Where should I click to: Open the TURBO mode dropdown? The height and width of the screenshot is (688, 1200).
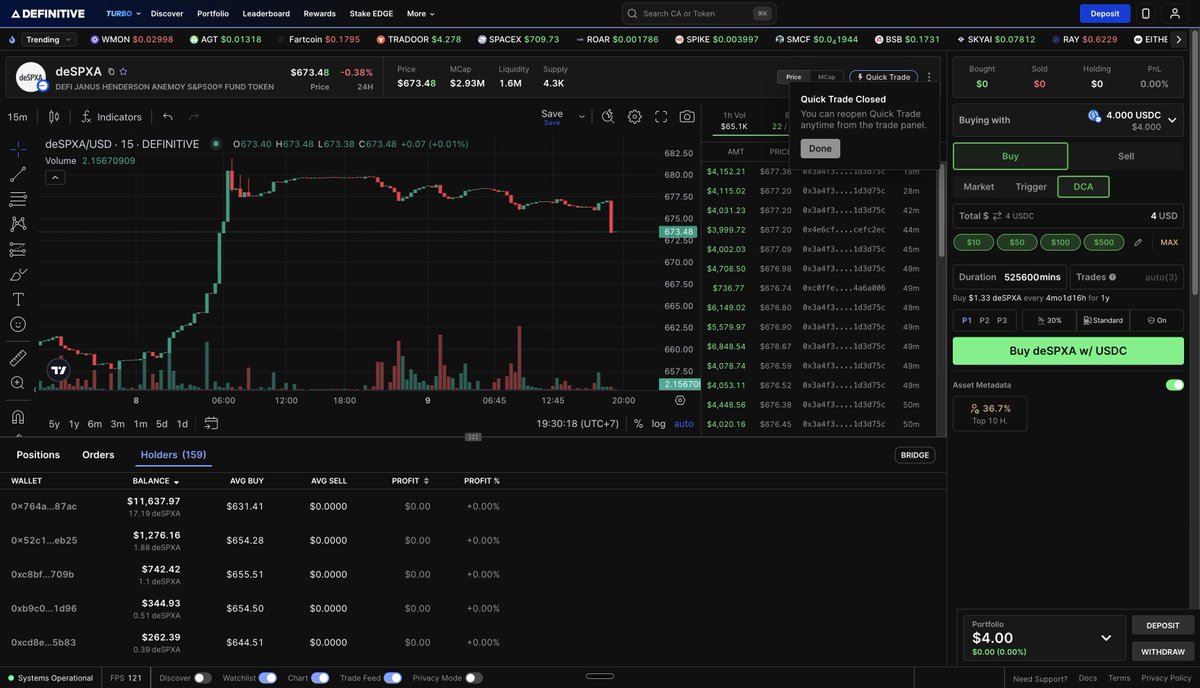point(122,14)
